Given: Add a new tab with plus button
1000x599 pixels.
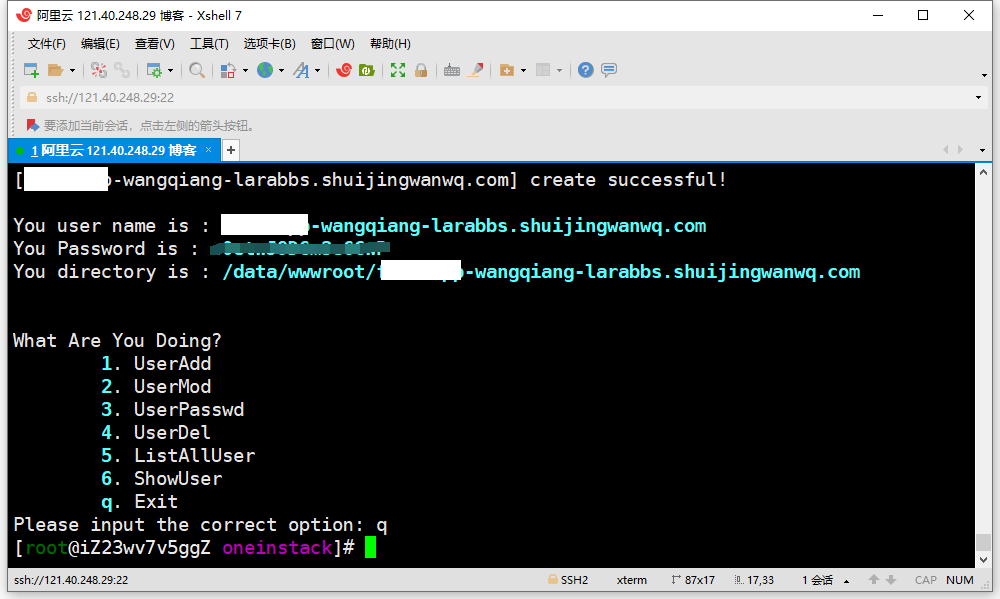Looking at the screenshot, I should point(231,151).
